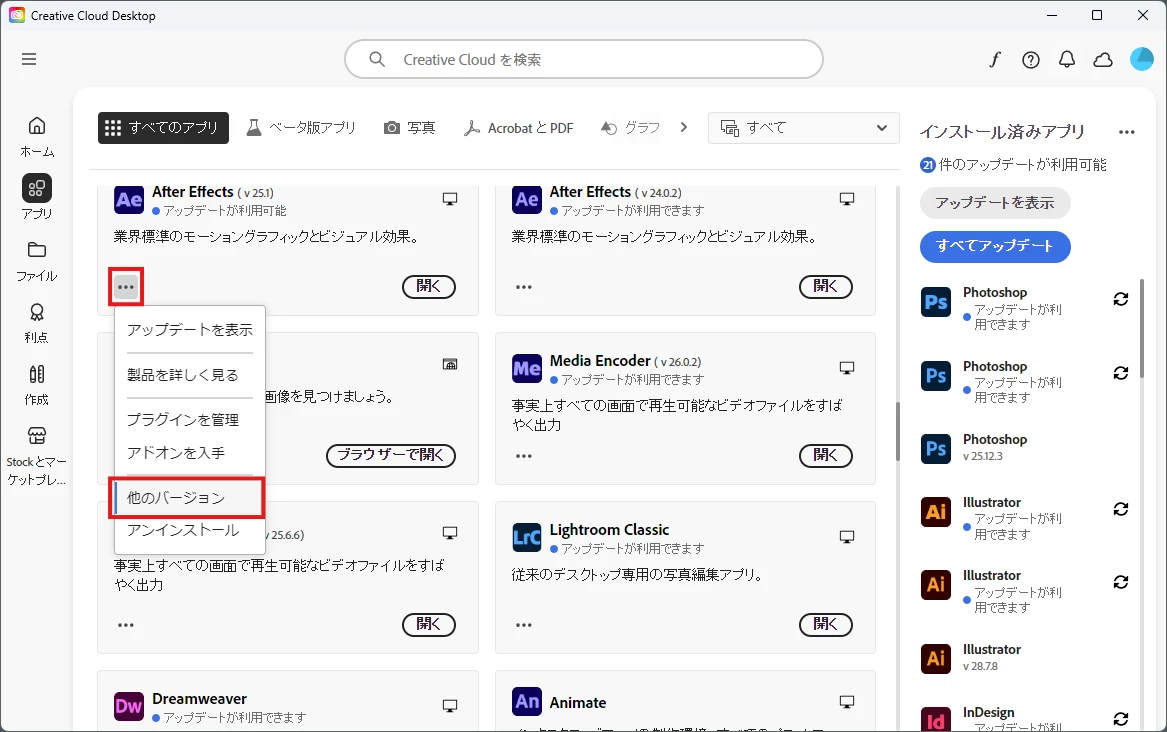Open the account profile avatar
The image size is (1167, 732).
pos(1142,59)
